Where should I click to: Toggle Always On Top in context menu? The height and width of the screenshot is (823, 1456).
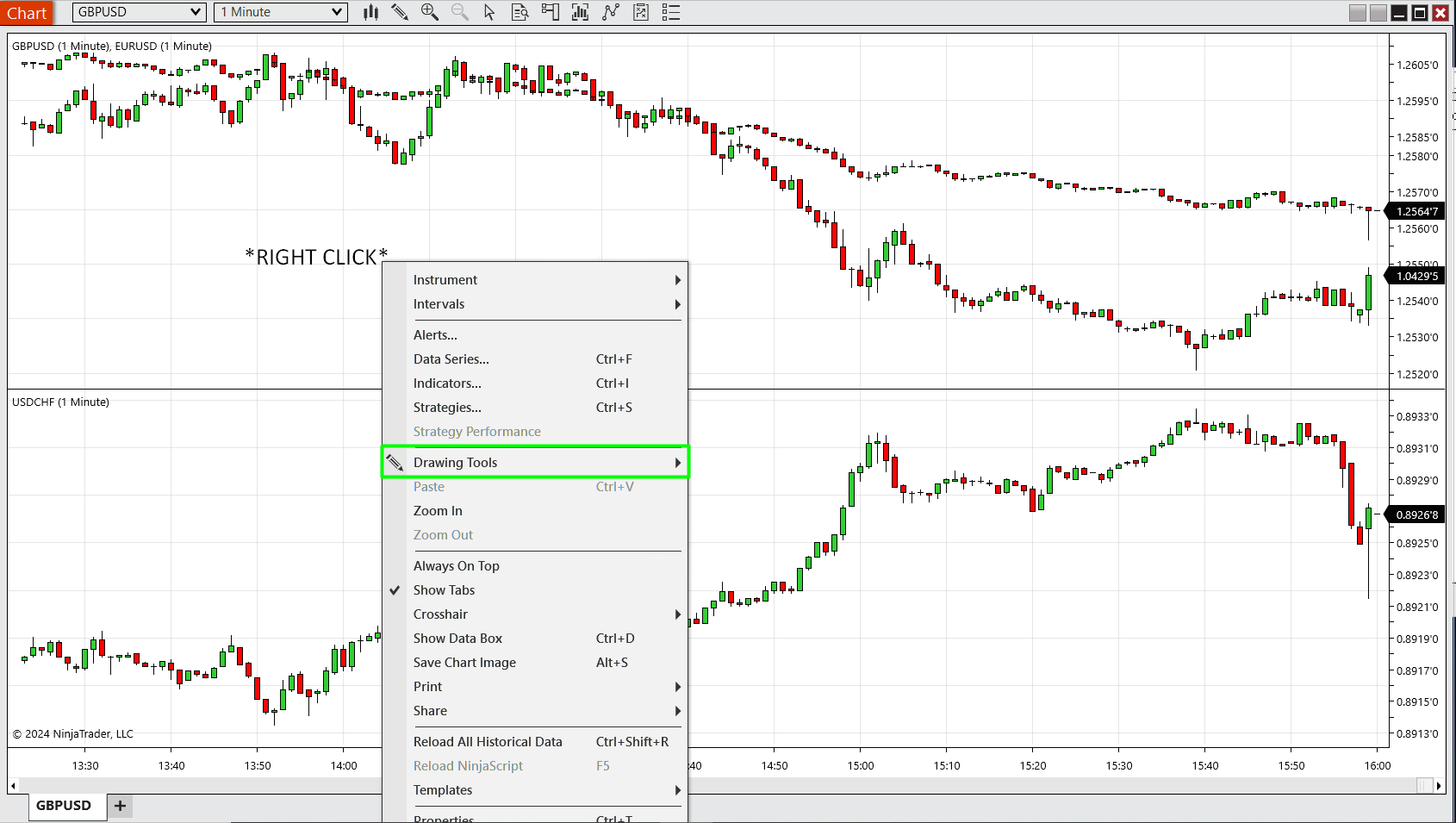(x=456, y=566)
